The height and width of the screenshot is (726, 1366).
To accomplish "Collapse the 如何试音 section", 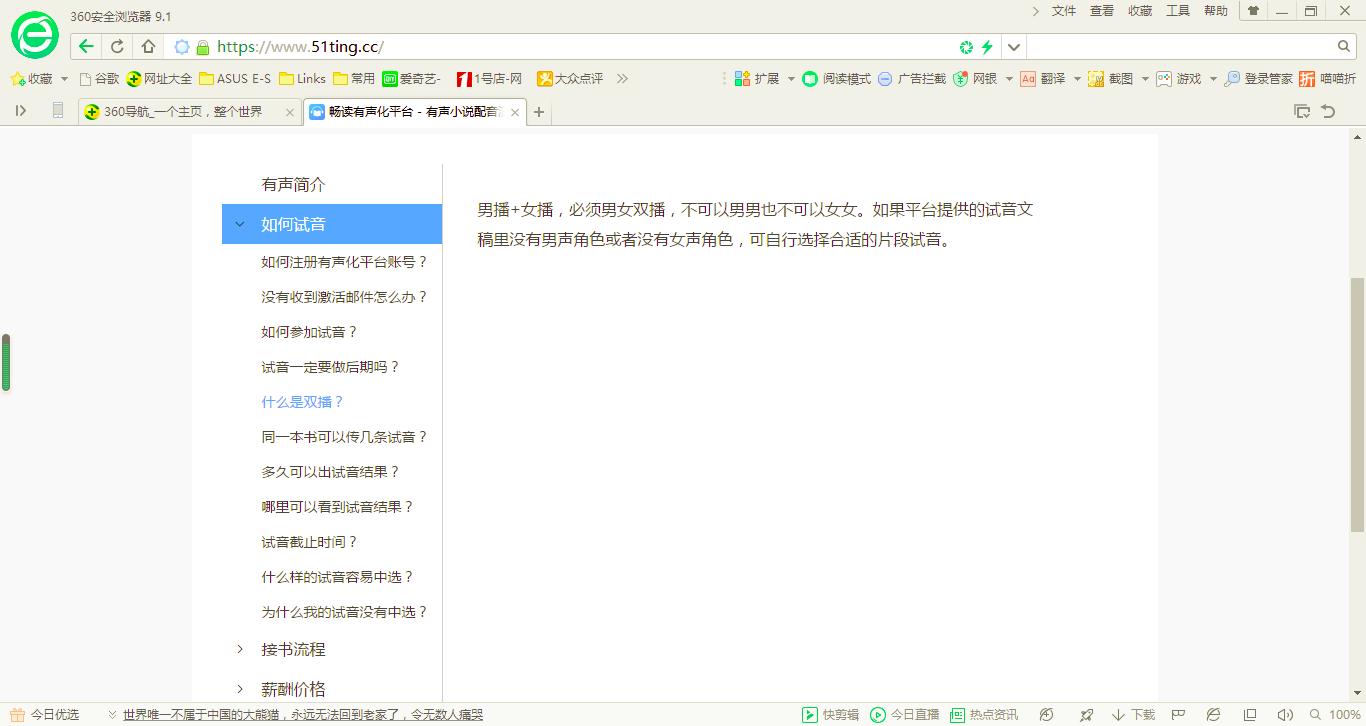I will click(x=292, y=224).
